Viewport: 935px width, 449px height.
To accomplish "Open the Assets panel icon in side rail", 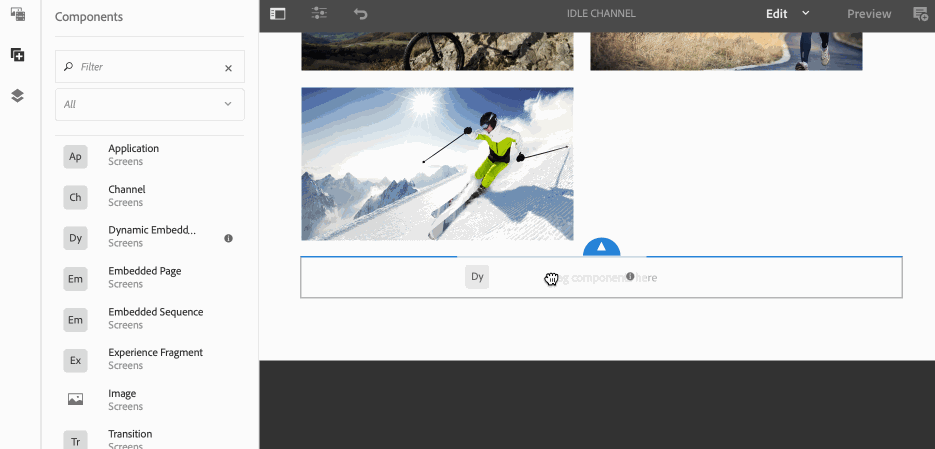I will (18, 14).
